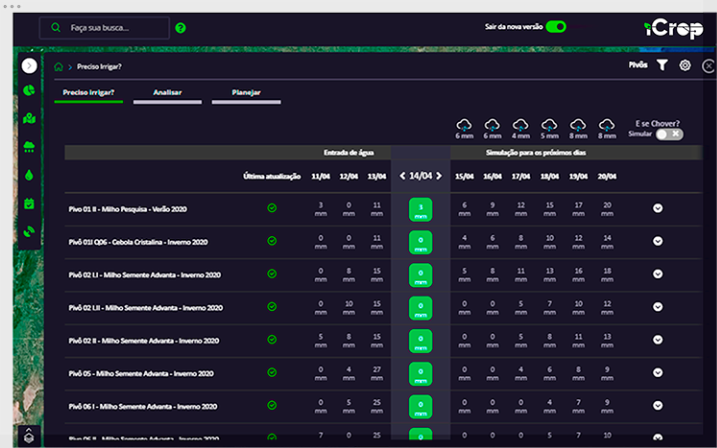Viewport: 717px width, 448px height.
Task: Click update check icon for Pivô 02 I.I row
Action: (272, 274)
